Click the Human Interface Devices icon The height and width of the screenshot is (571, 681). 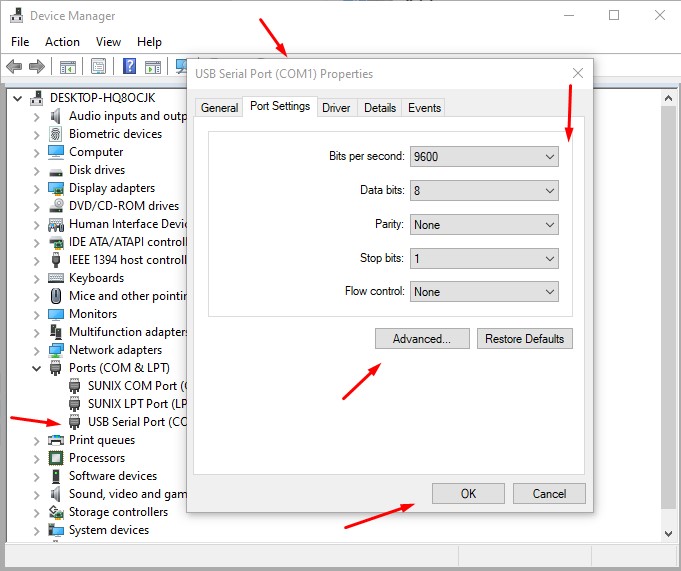[56, 224]
